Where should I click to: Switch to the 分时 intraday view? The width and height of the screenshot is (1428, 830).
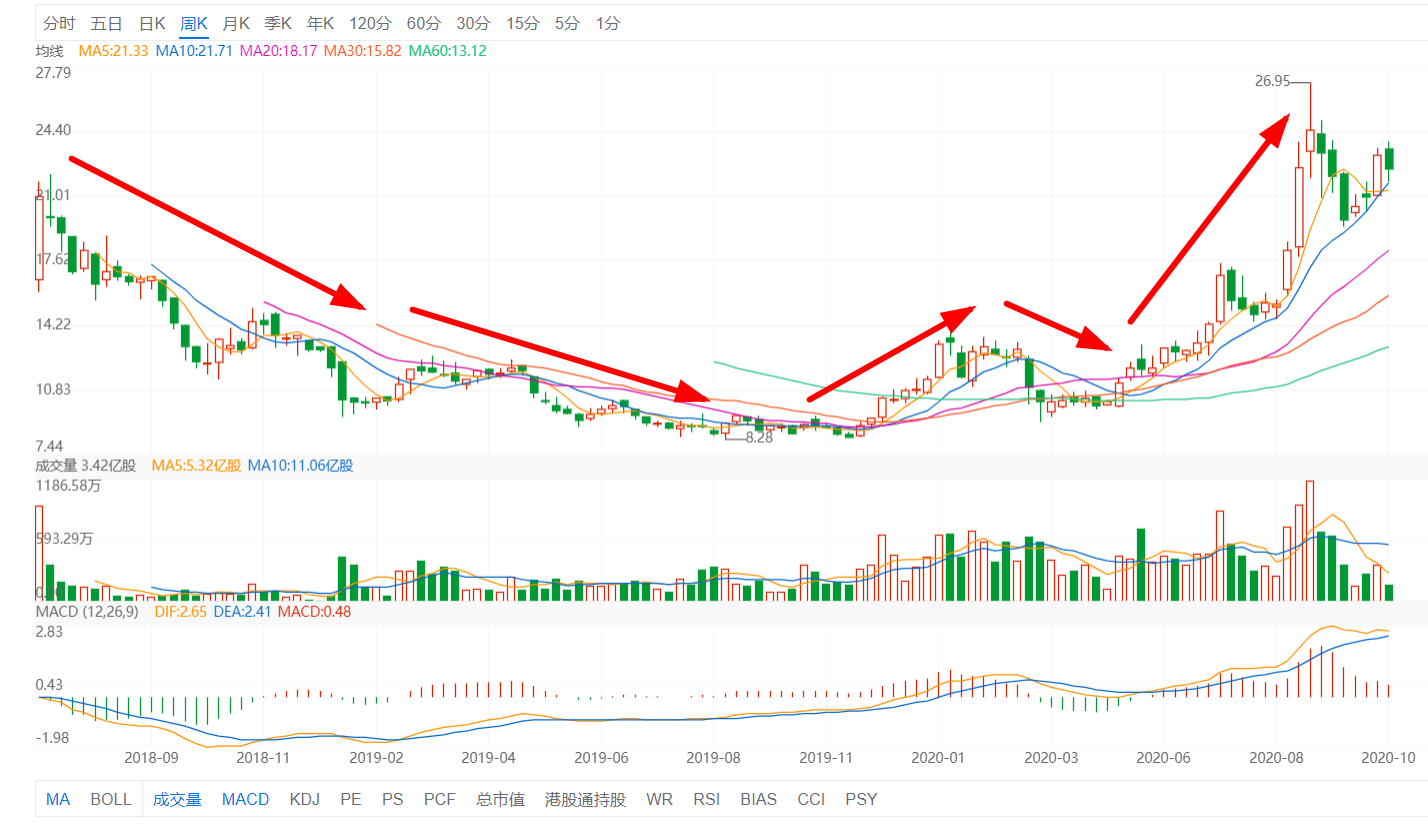(59, 23)
